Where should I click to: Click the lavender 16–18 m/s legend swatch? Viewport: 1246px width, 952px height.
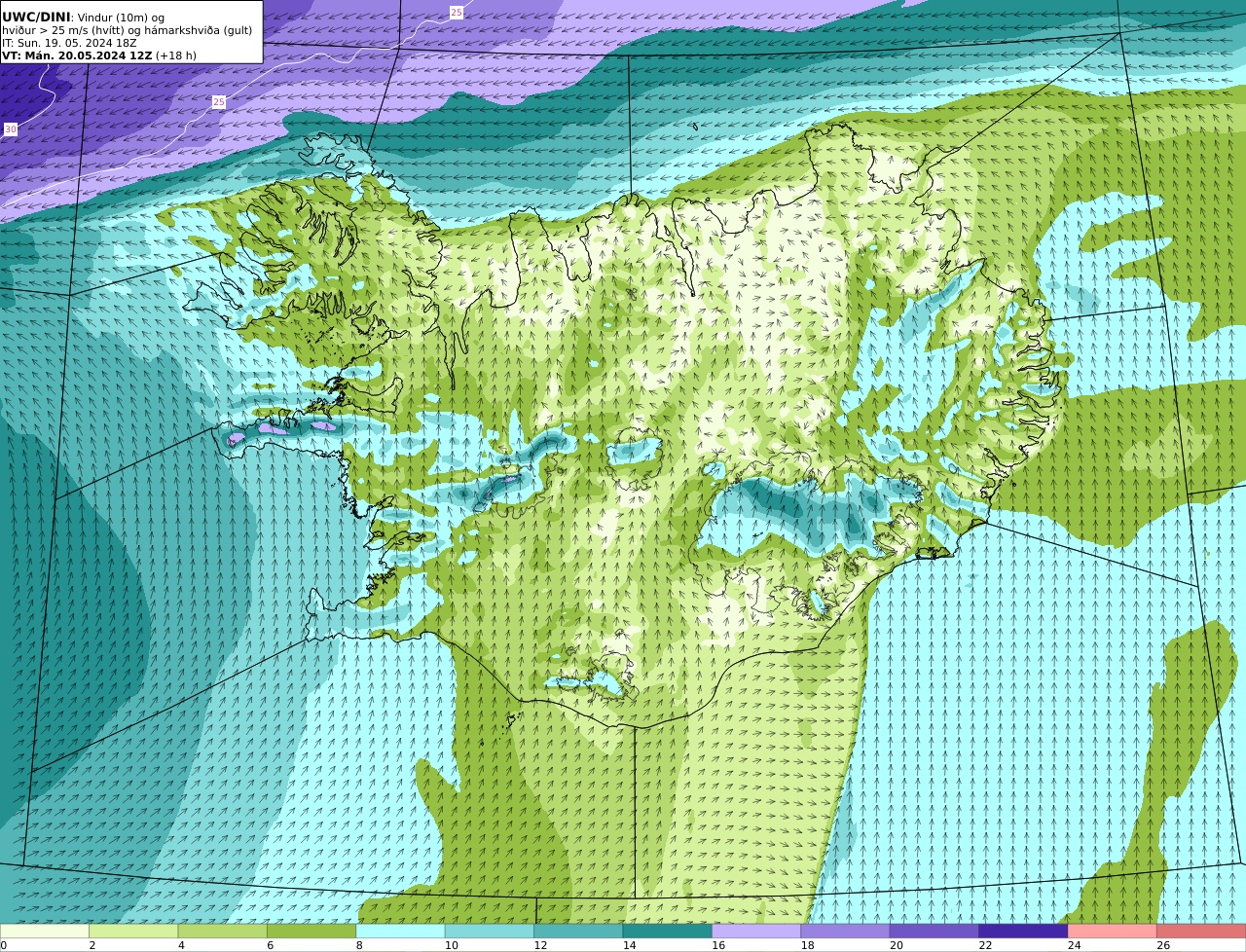click(x=756, y=931)
